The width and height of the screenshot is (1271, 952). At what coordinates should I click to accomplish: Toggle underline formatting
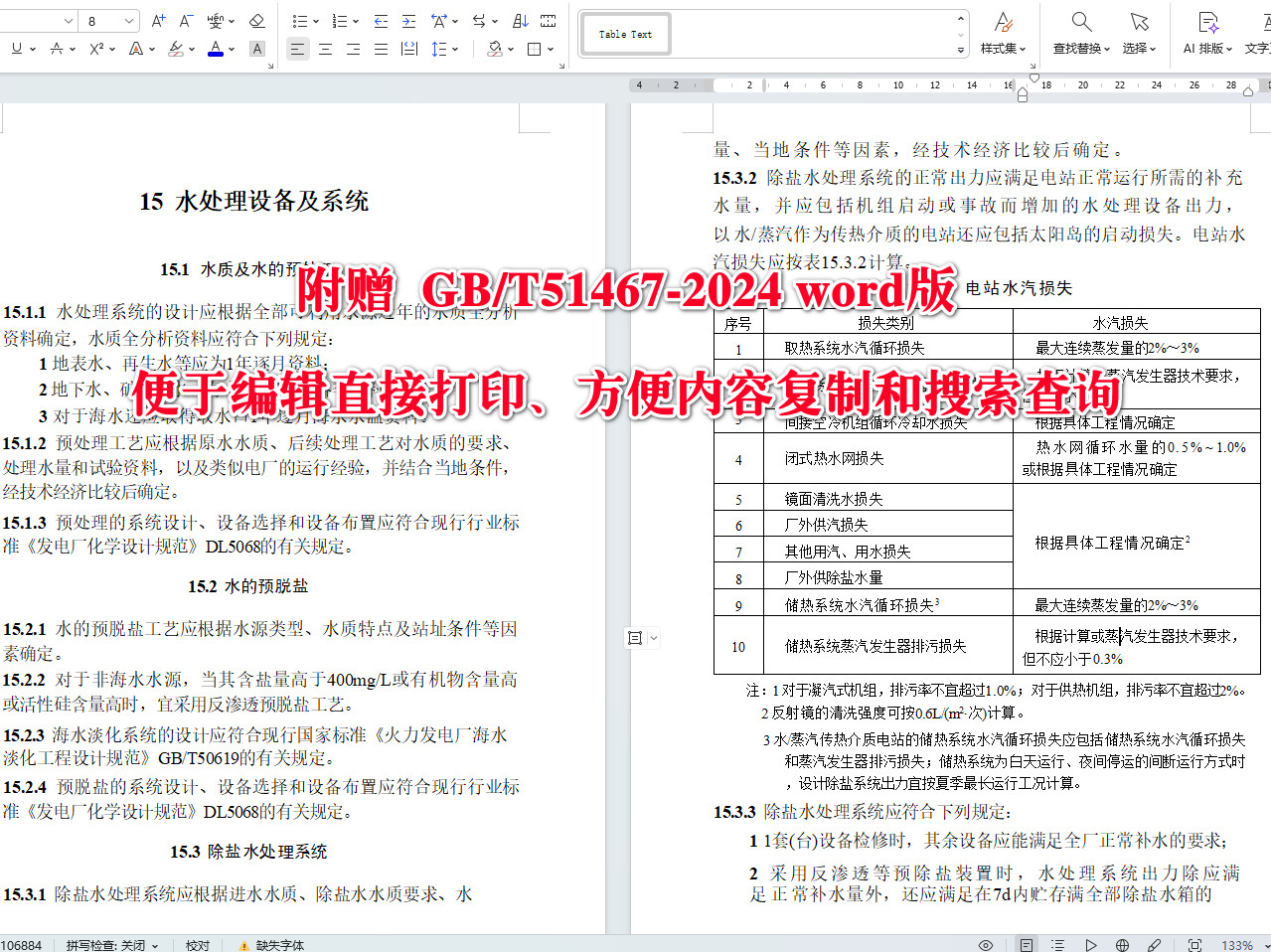pyautogui.click(x=17, y=49)
